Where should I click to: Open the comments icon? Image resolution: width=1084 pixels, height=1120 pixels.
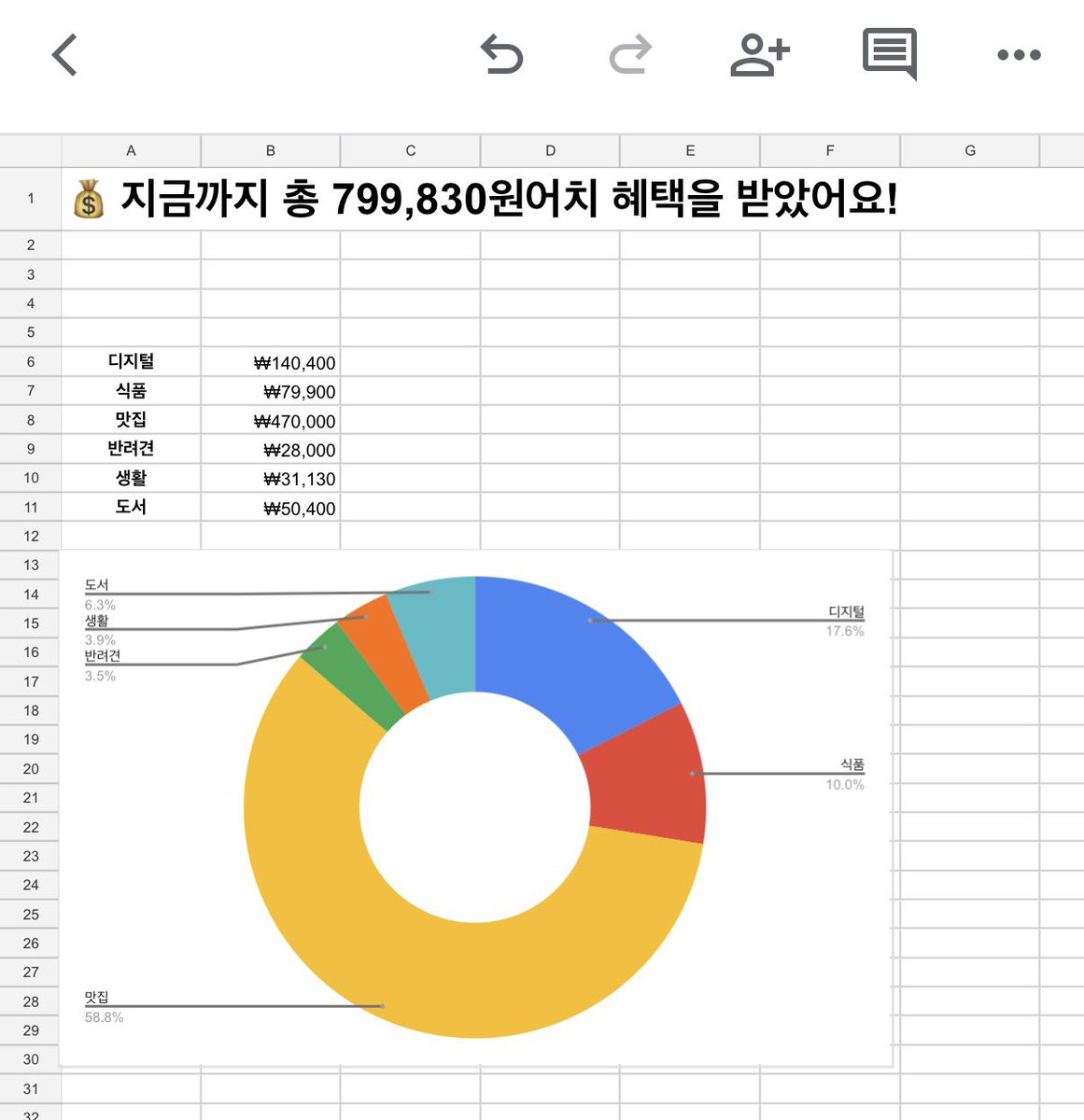(889, 54)
